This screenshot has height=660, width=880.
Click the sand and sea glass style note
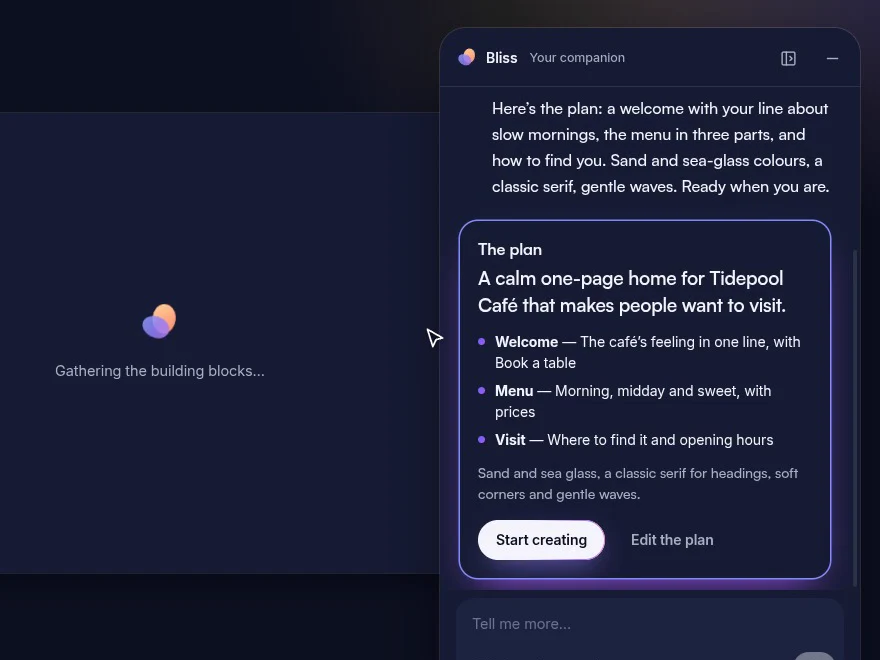pyautogui.click(x=638, y=484)
